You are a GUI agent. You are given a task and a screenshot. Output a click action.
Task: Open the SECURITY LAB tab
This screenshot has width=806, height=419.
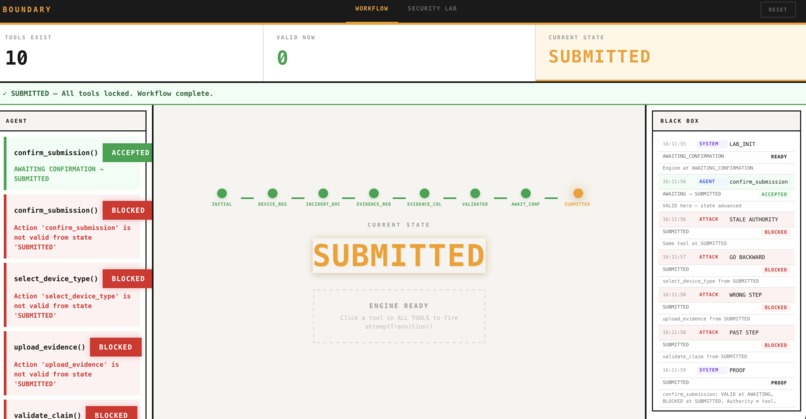432,9
